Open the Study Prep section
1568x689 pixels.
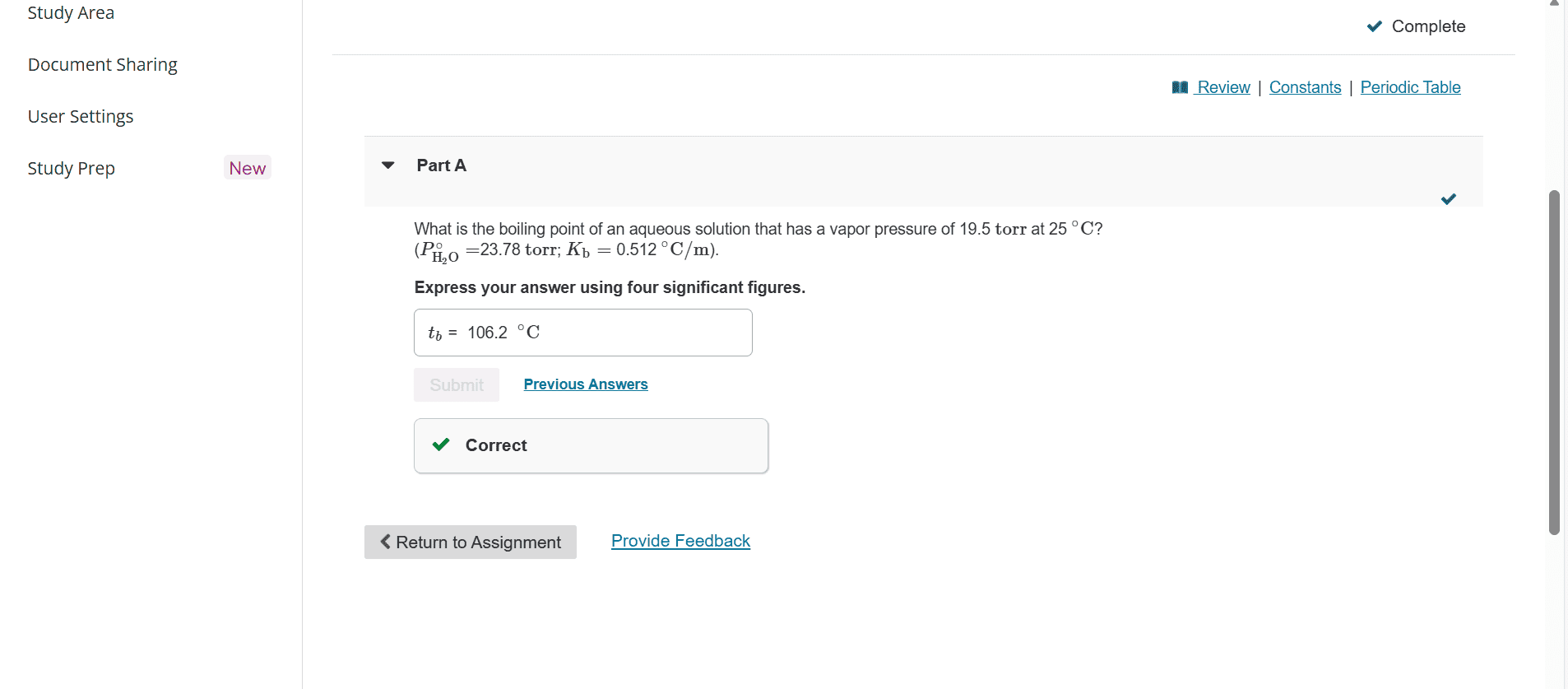click(x=71, y=168)
